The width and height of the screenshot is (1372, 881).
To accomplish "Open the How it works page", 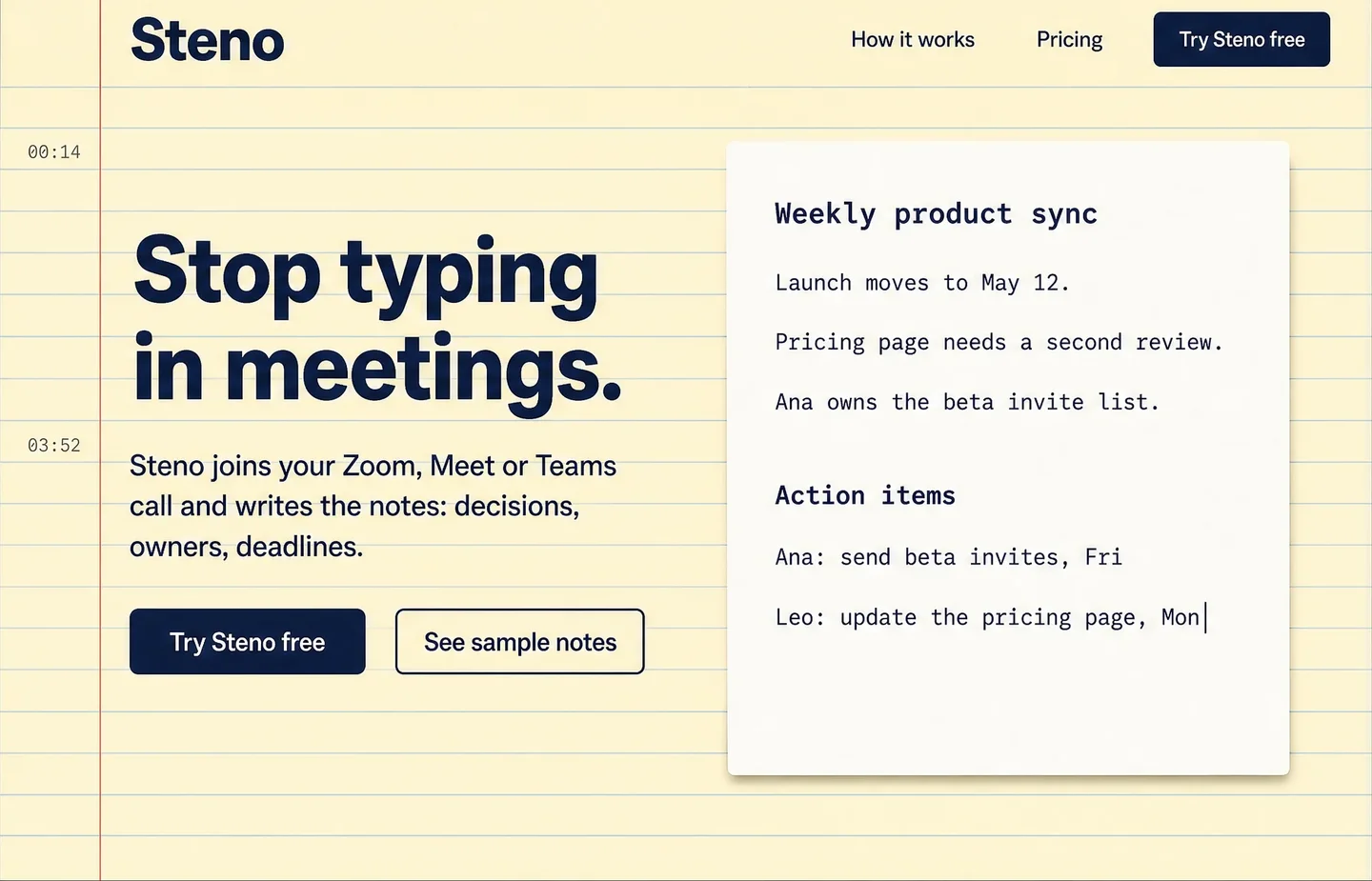I will 913,40.
